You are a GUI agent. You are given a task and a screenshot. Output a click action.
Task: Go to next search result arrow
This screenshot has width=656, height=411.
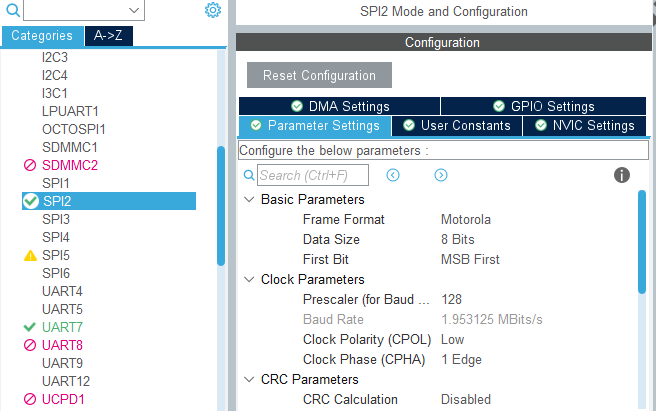click(x=441, y=175)
